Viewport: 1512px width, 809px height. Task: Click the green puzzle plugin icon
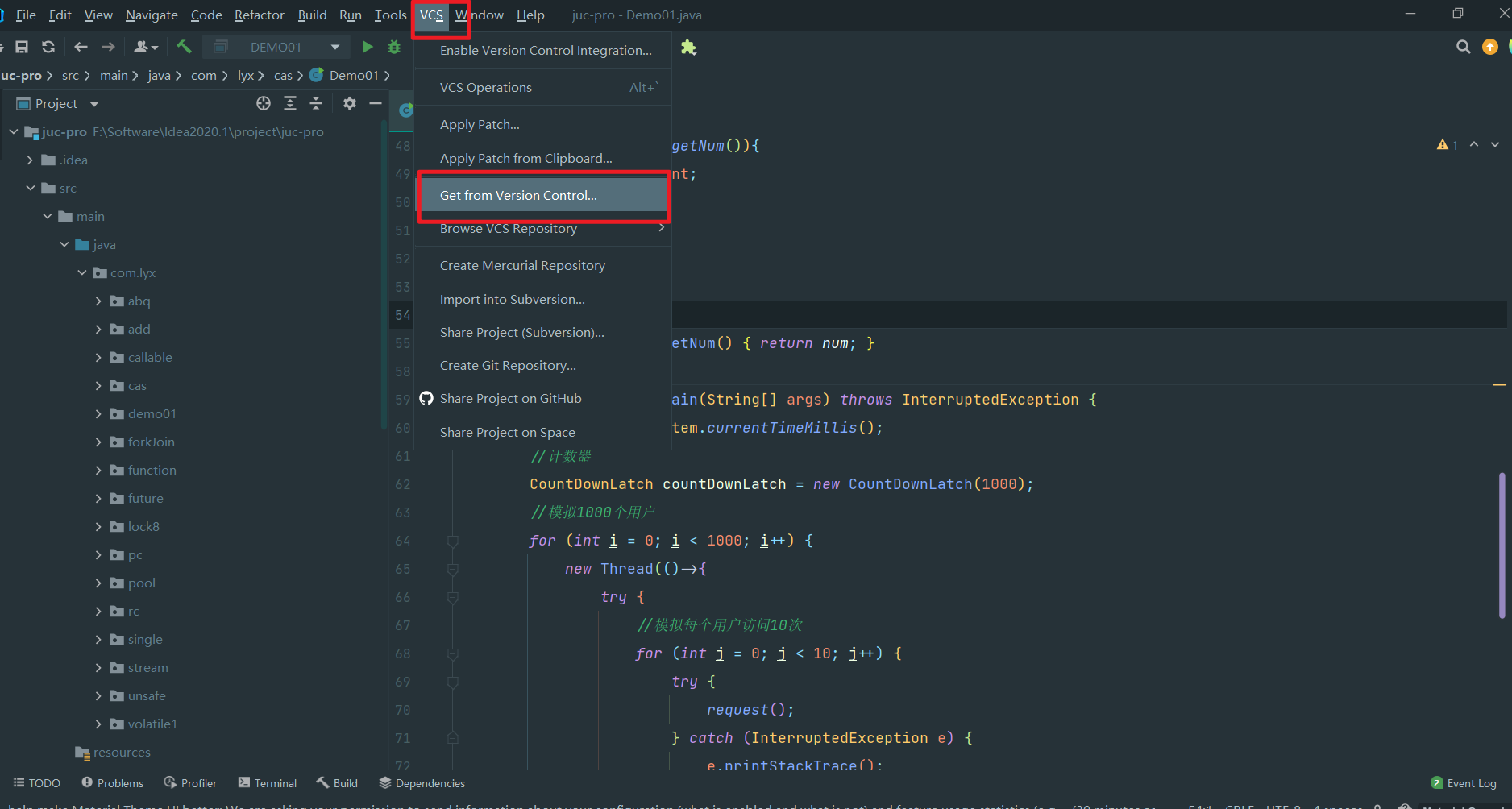point(688,48)
